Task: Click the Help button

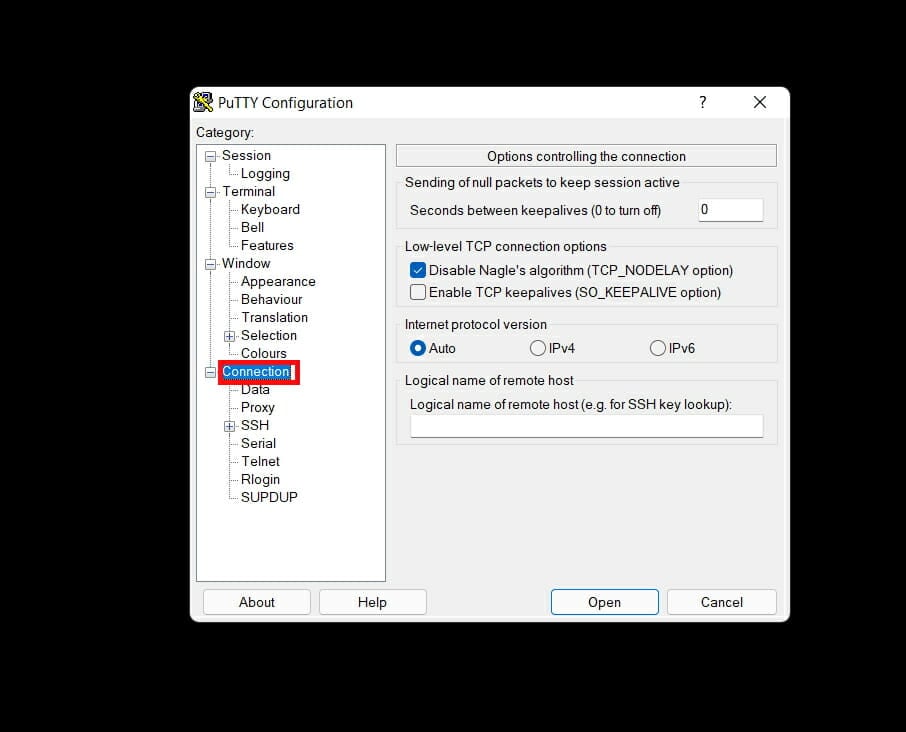Action: point(372,602)
